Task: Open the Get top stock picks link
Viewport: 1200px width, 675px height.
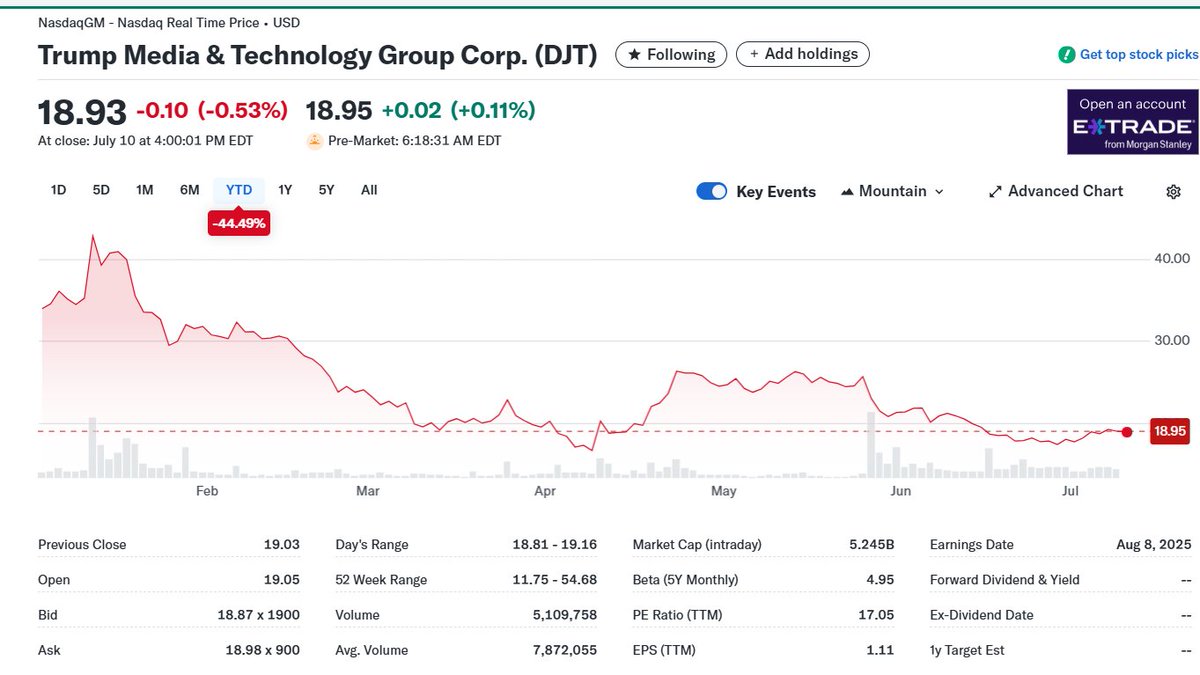Action: tap(1139, 54)
